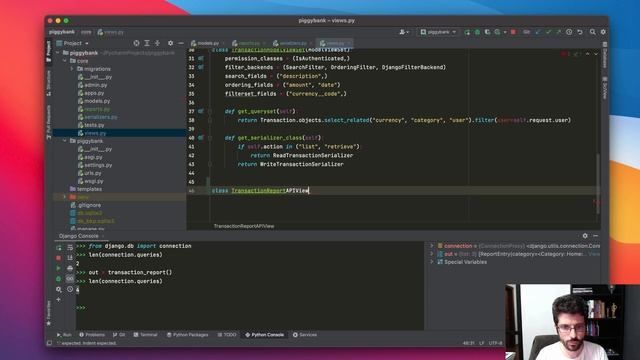Click the View link beside the out variable
640x360 pixels.
pyautogui.click(x=594, y=254)
